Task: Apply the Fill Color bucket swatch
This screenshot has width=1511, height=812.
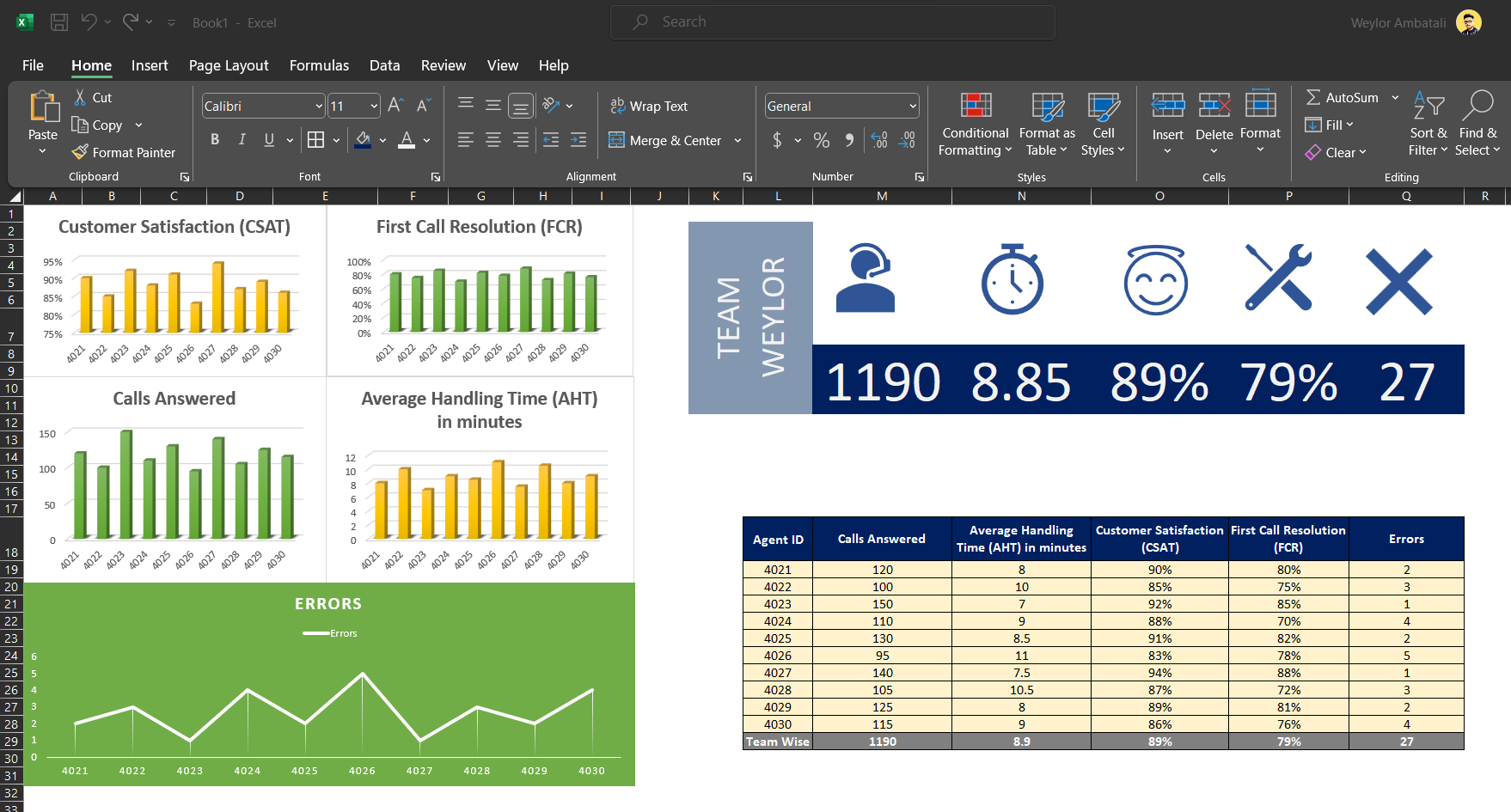Action: (x=363, y=139)
